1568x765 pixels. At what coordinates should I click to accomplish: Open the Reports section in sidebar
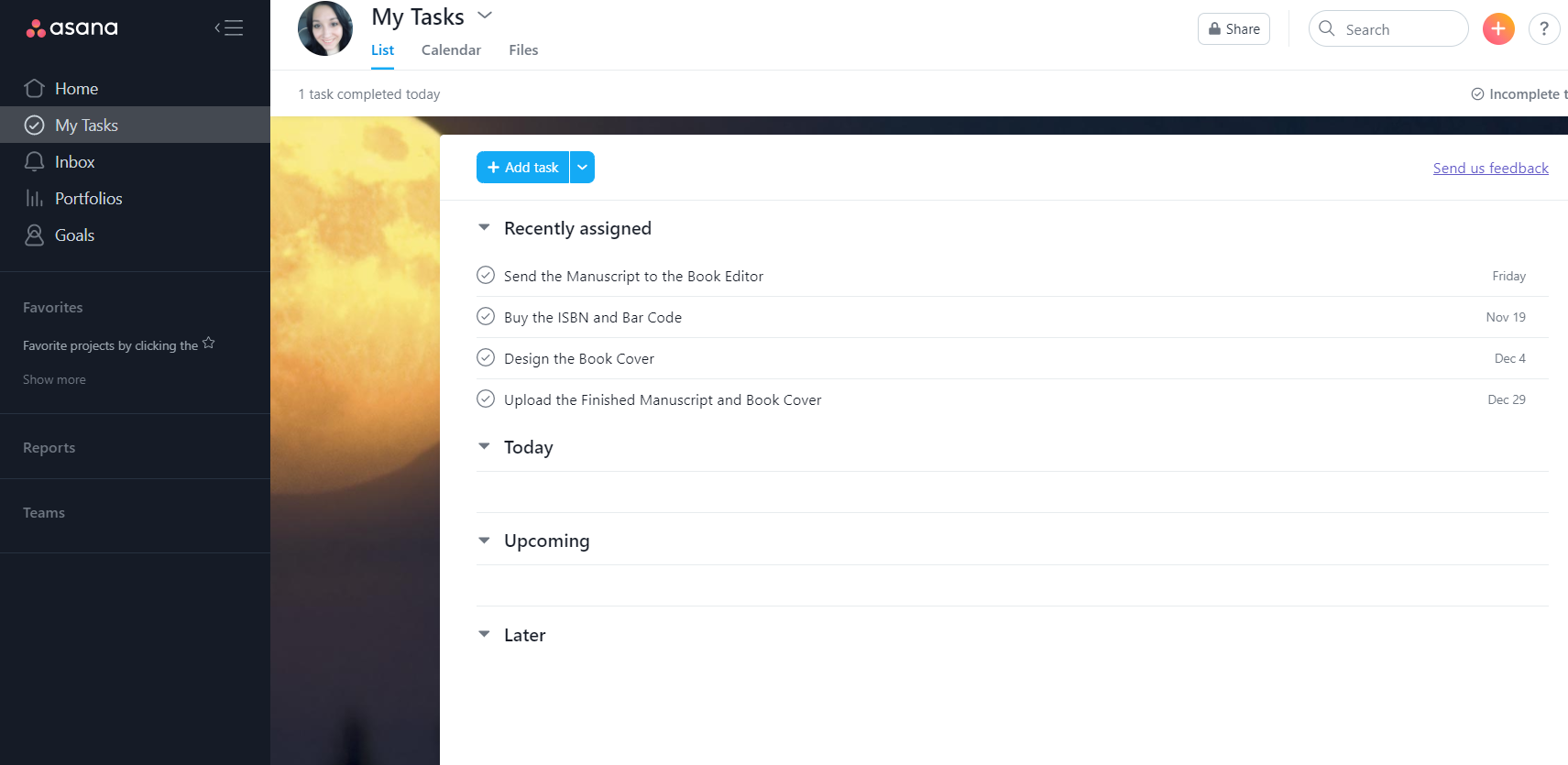49,447
